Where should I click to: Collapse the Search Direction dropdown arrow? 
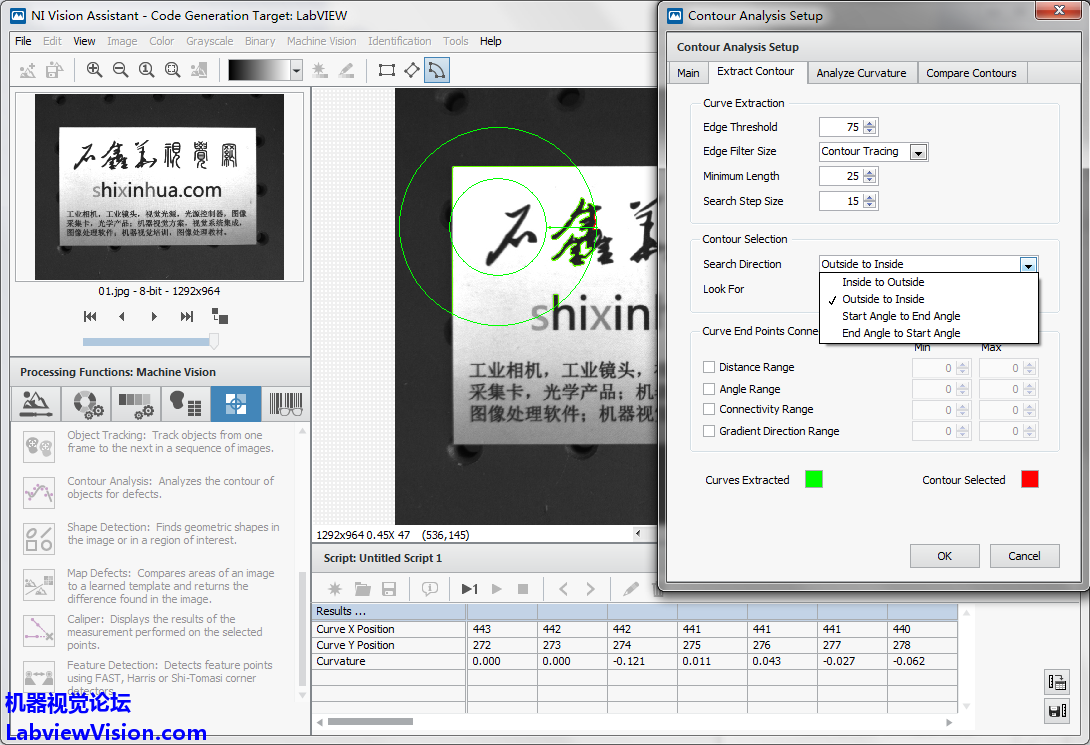click(1028, 264)
